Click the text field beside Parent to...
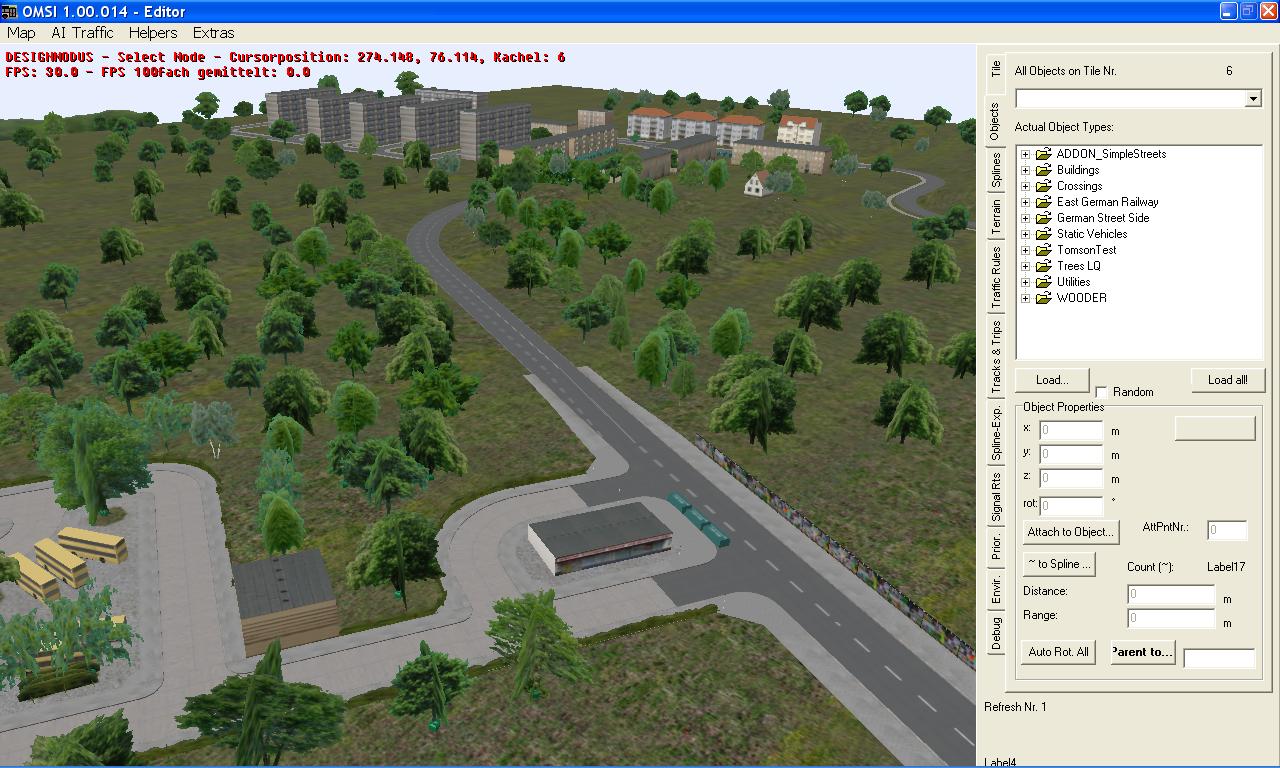This screenshot has width=1280, height=768. coord(1218,658)
